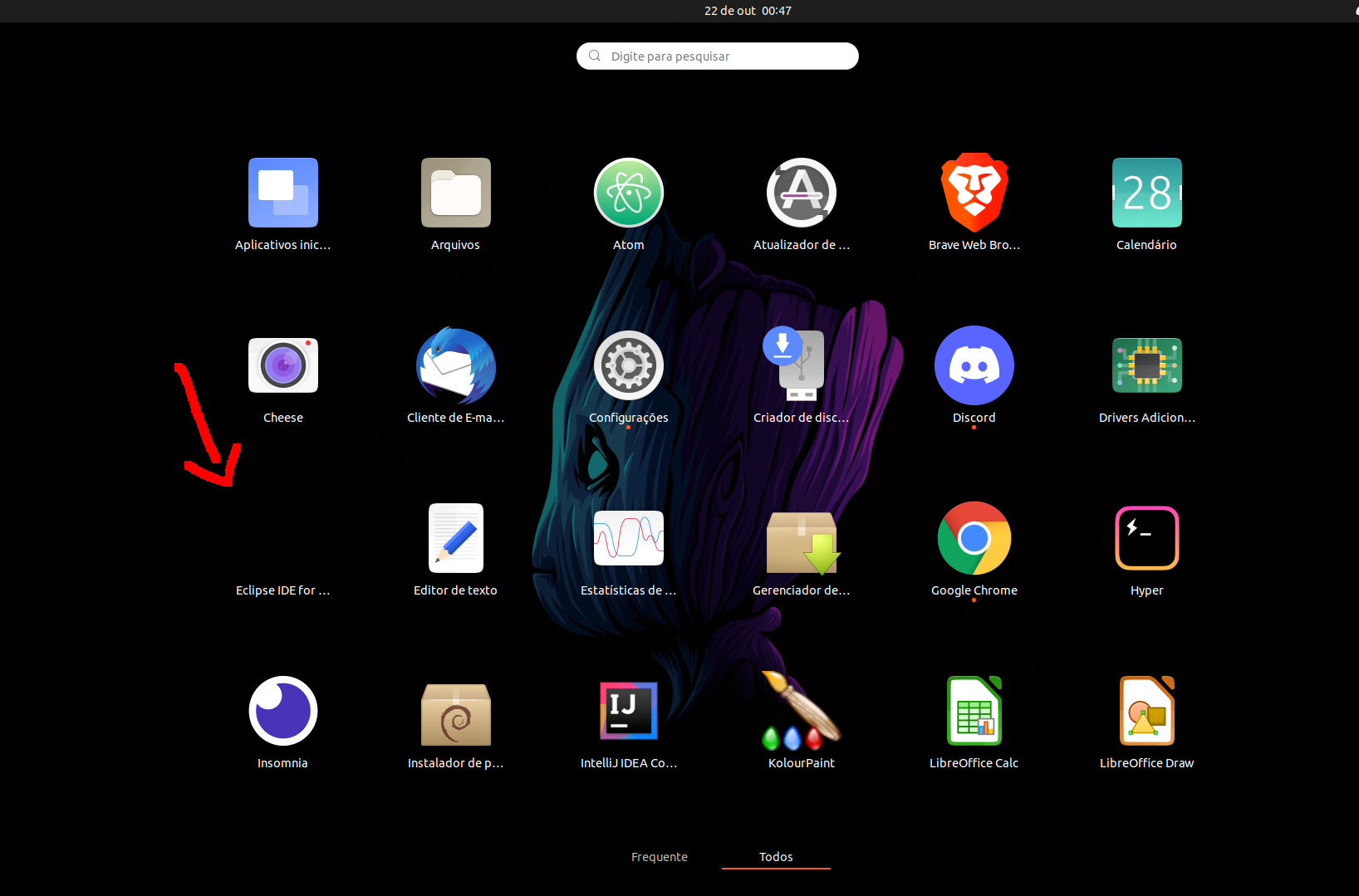Open LibreOffice Calc
Screen dimensions: 1359x896
click(x=974, y=711)
